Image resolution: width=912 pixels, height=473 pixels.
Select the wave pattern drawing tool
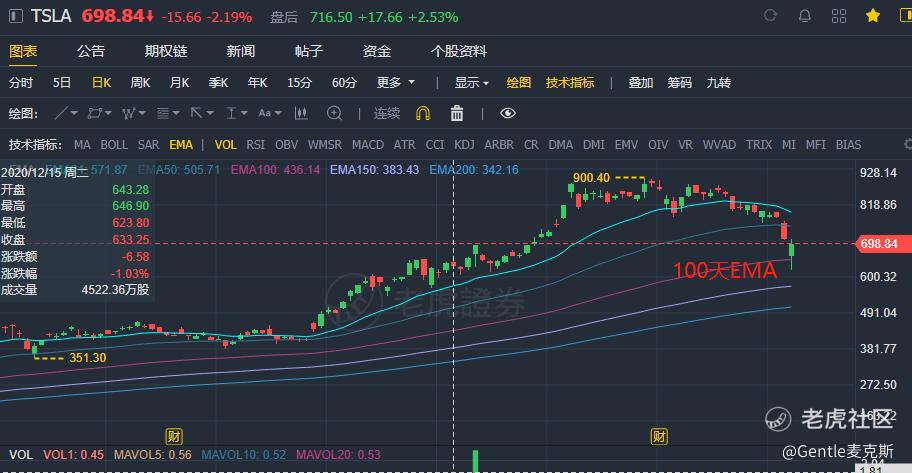[x=129, y=113]
